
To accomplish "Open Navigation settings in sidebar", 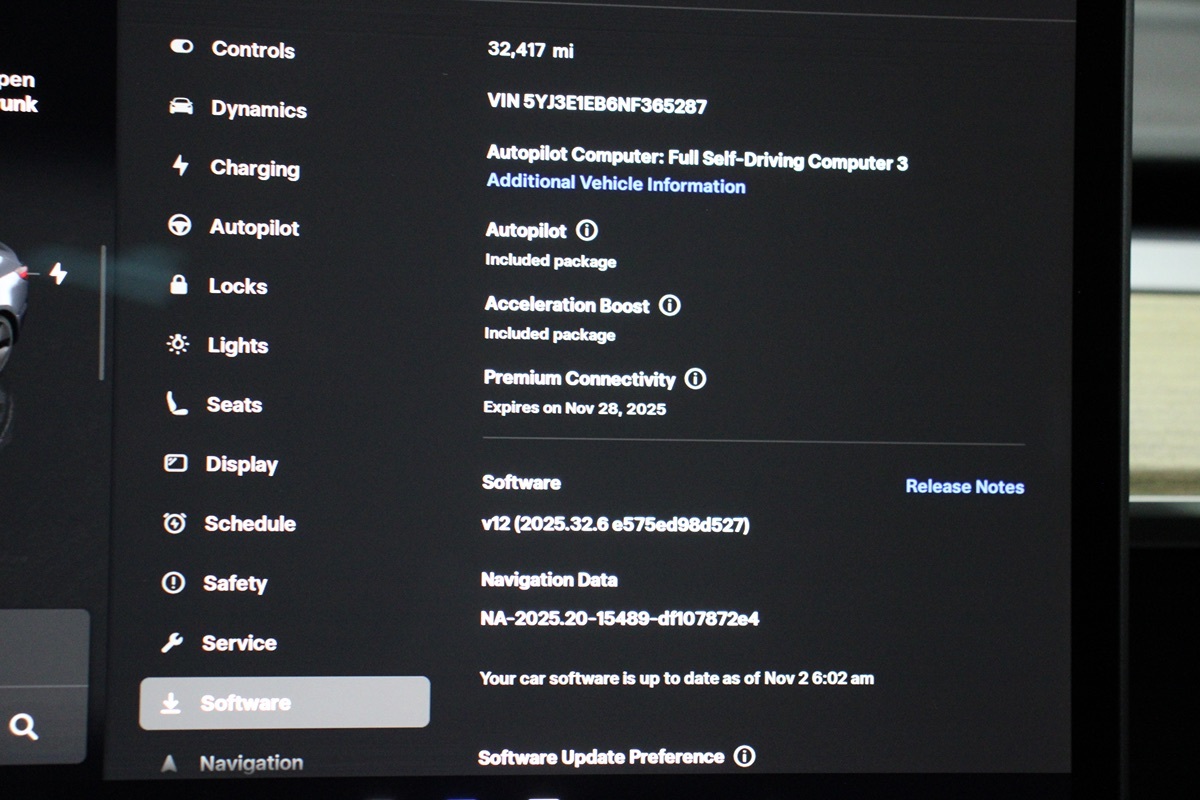I will [x=250, y=763].
